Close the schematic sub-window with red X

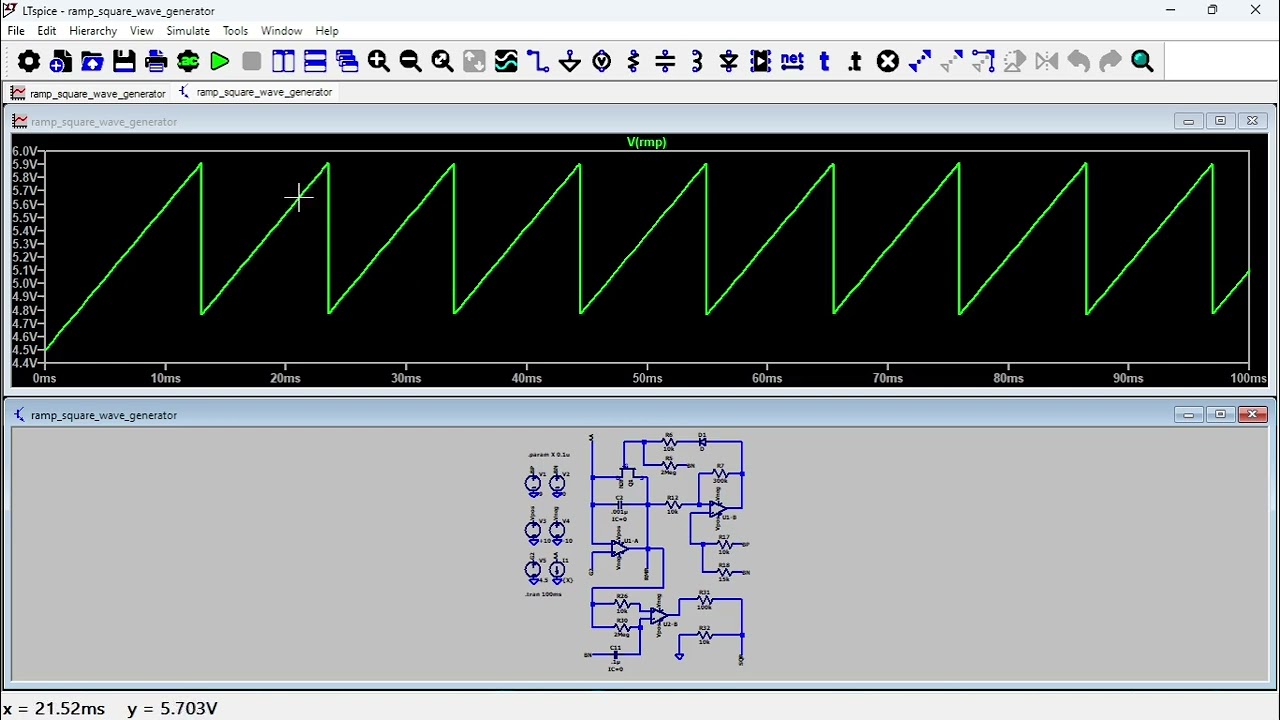(1252, 414)
